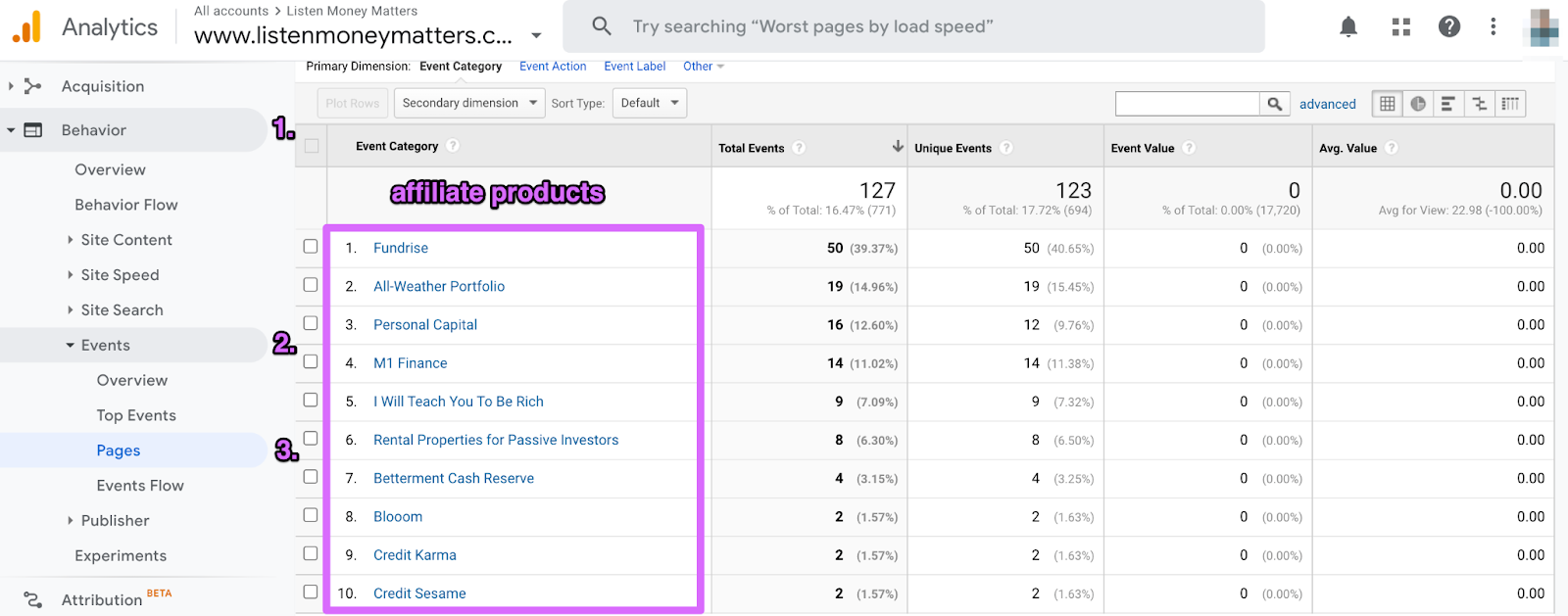The height and width of the screenshot is (616, 1568).
Task: Show help for the Unique Events column
Action: click(x=1006, y=148)
